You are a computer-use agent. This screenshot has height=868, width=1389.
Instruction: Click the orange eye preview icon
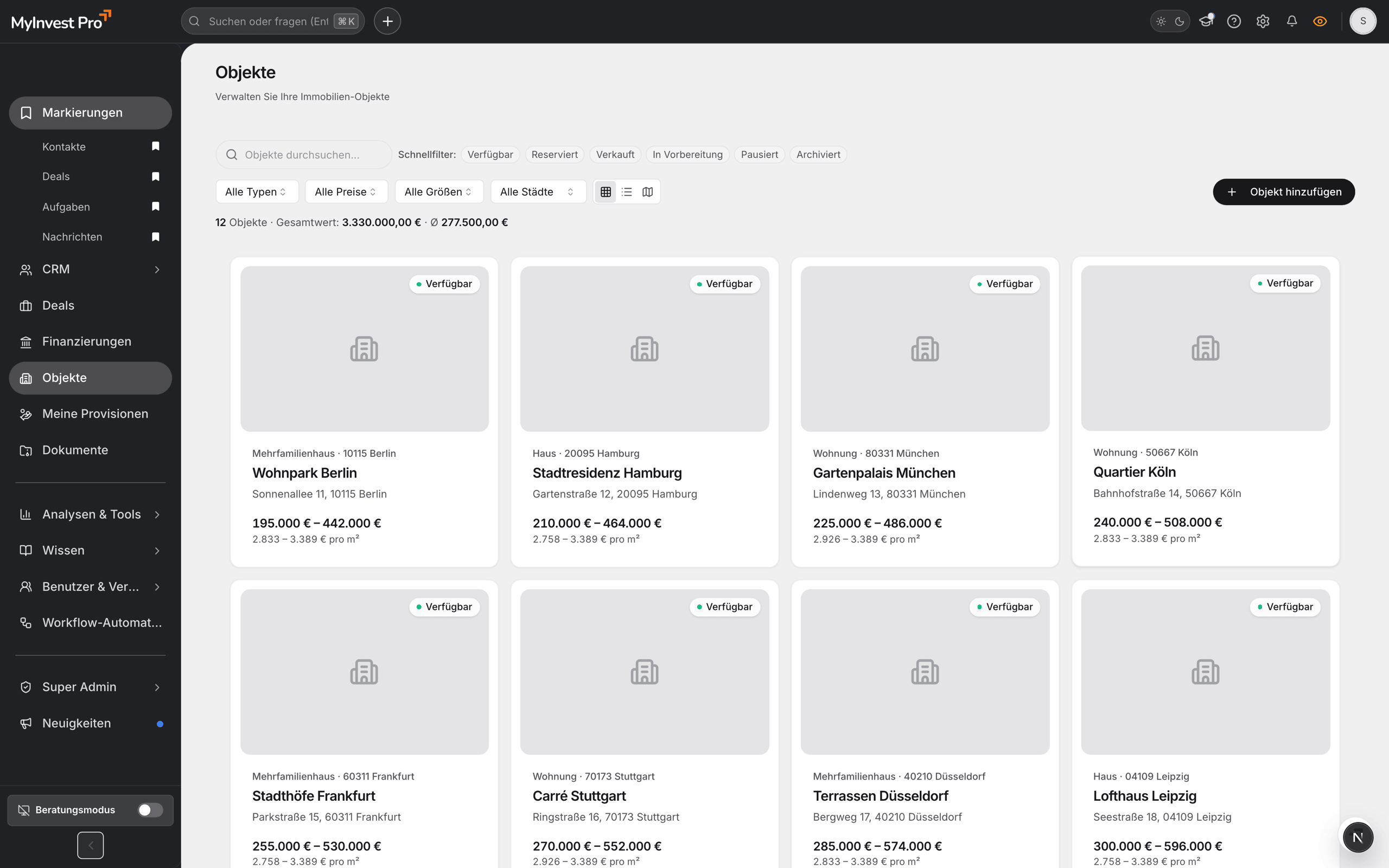click(1320, 21)
